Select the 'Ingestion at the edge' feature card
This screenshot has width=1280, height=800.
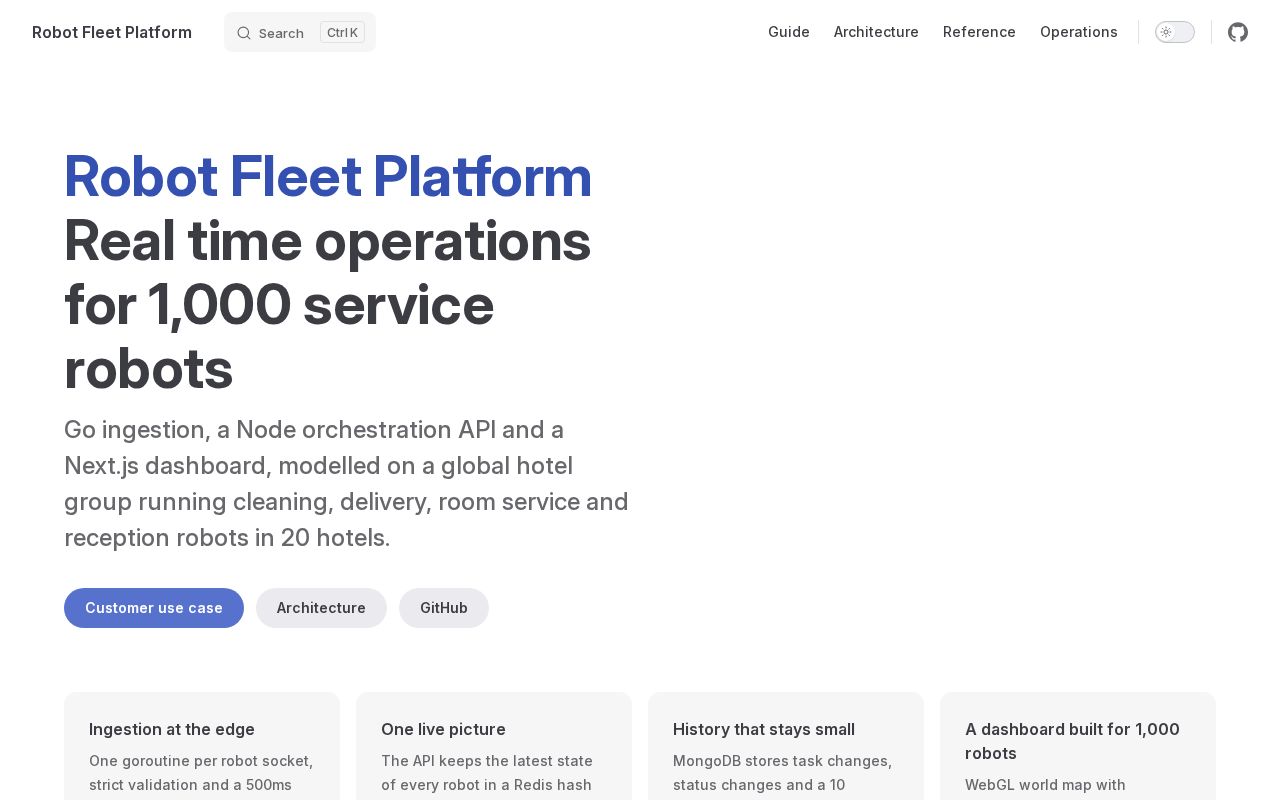pyautogui.click(x=202, y=746)
